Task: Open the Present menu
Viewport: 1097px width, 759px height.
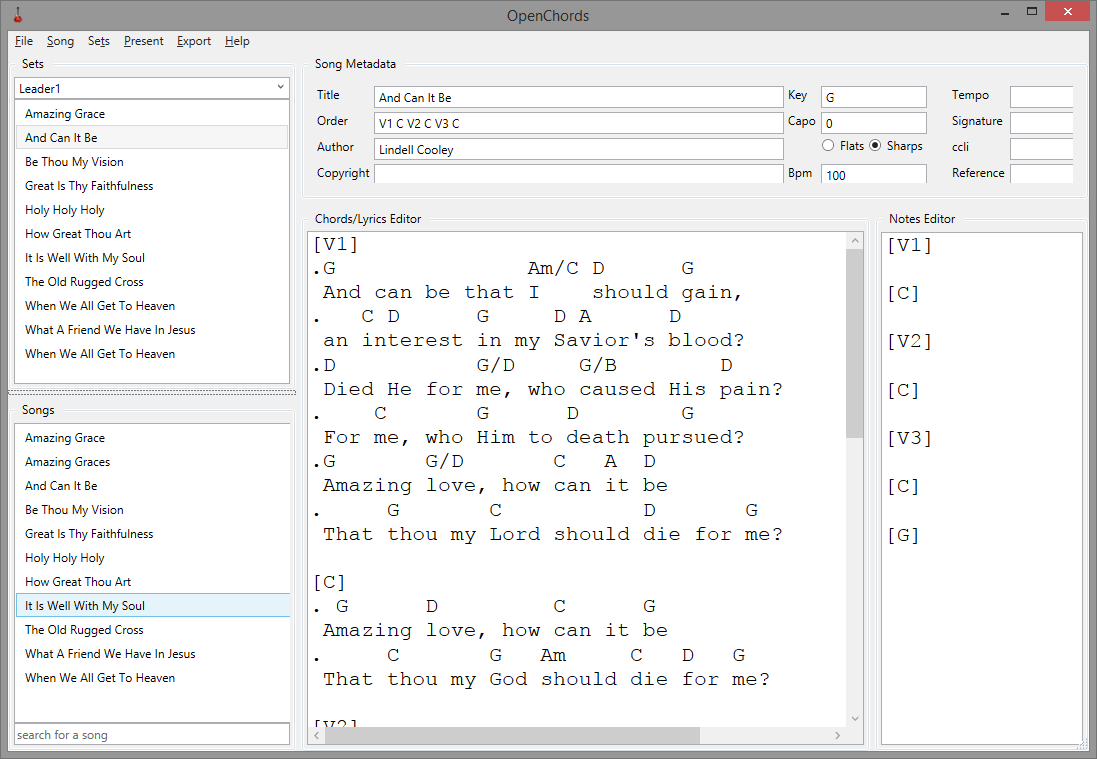Action: point(143,41)
